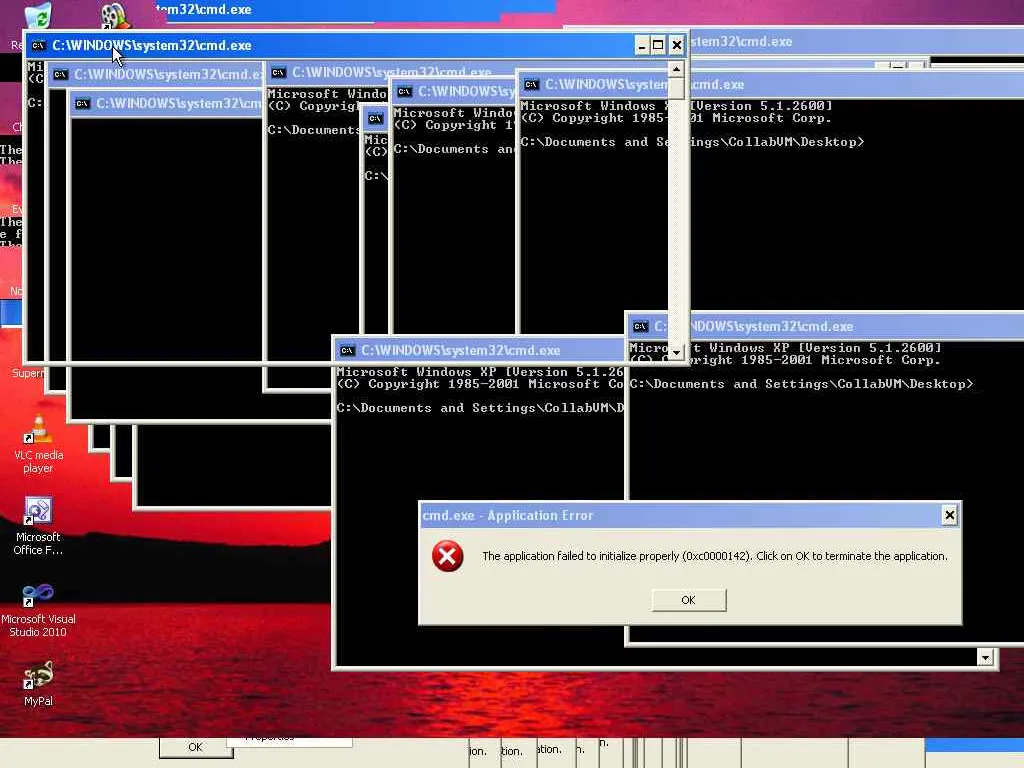This screenshot has width=1024, height=768.
Task: Open the Microsoft Office desktop shortcut
Action: coord(38,526)
